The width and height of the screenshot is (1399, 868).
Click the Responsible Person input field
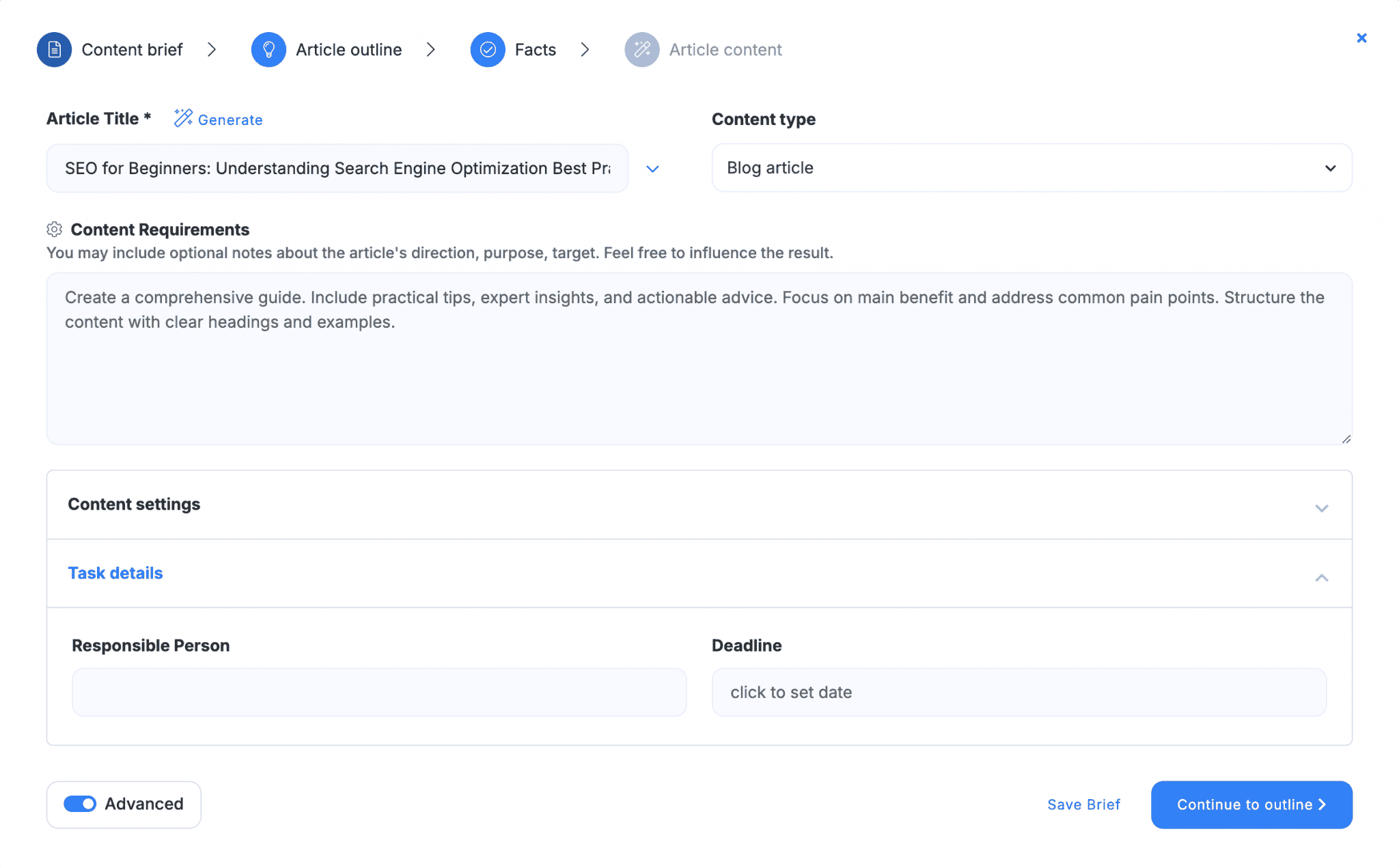378,692
